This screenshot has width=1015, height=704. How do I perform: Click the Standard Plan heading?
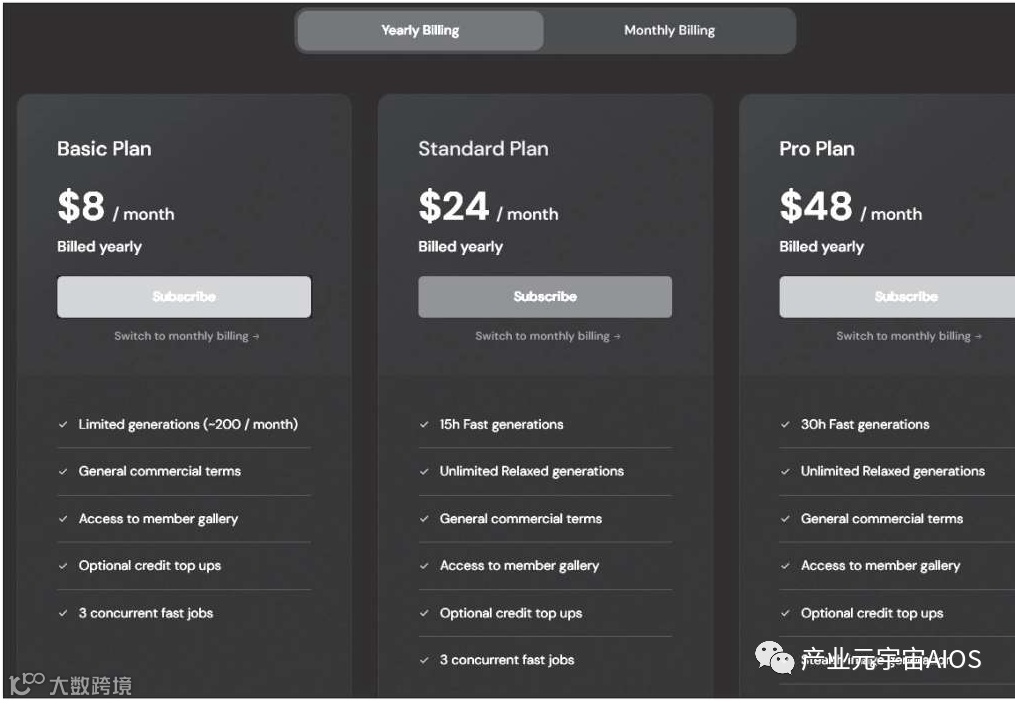coord(483,149)
